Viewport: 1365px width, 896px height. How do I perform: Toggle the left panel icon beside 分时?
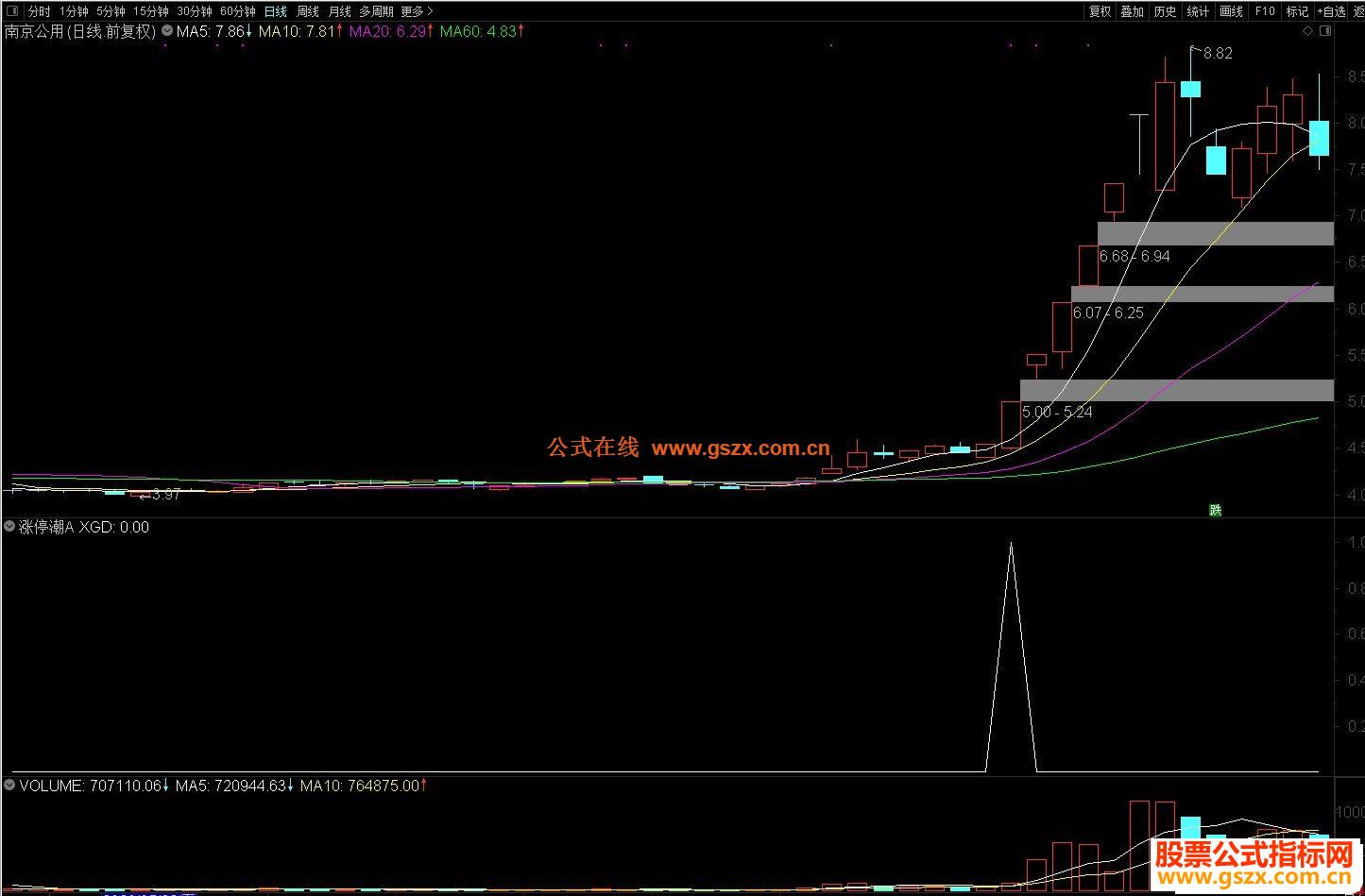tap(11, 11)
